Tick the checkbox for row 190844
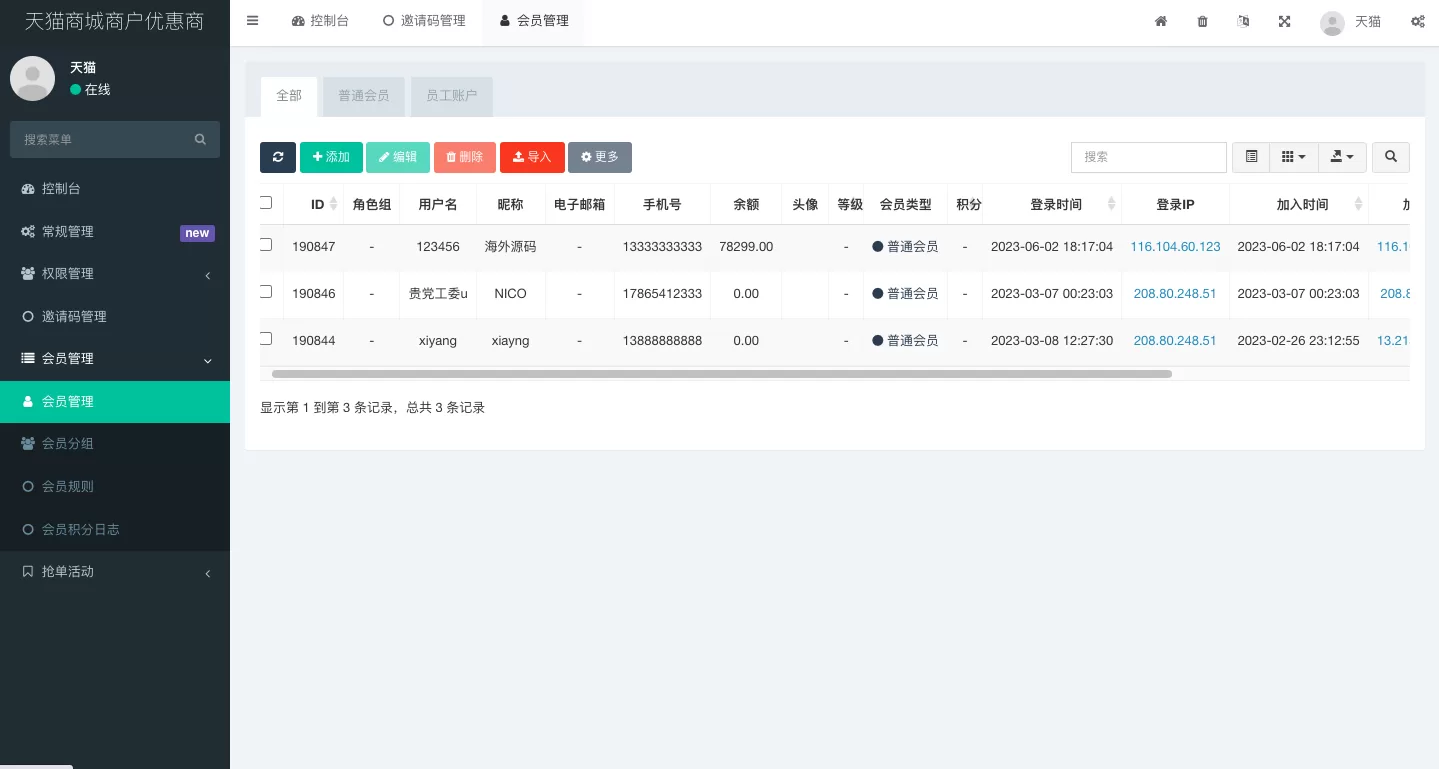Viewport: 1439px width, 769px height. (266, 339)
